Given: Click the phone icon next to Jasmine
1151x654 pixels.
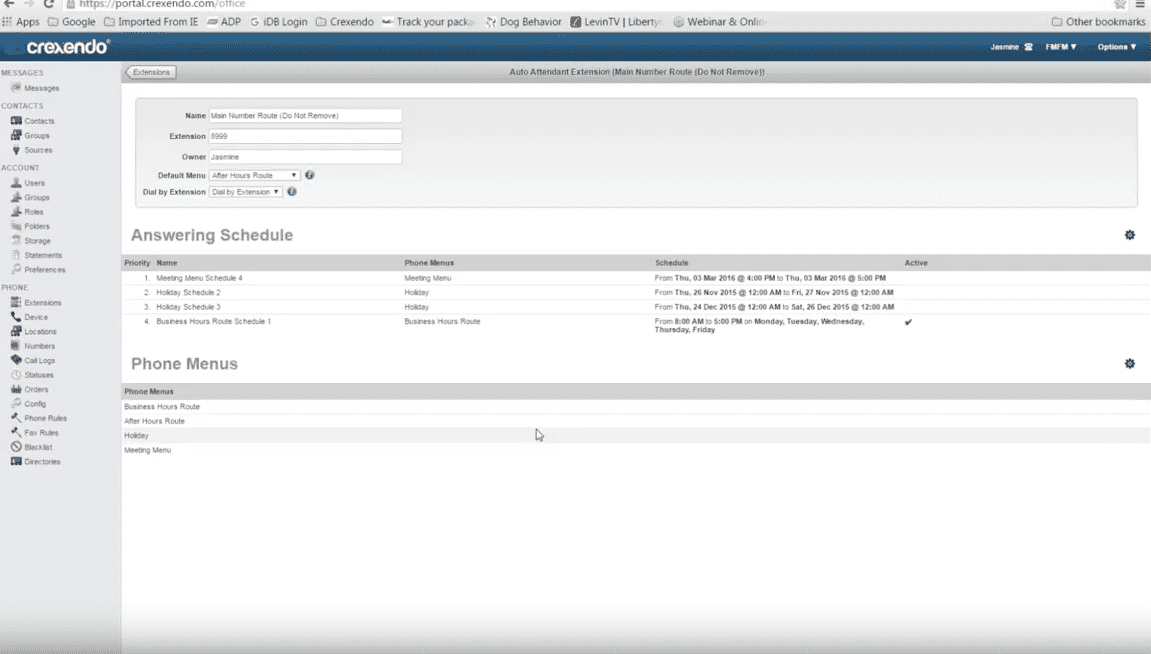Looking at the screenshot, I should (1028, 47).
